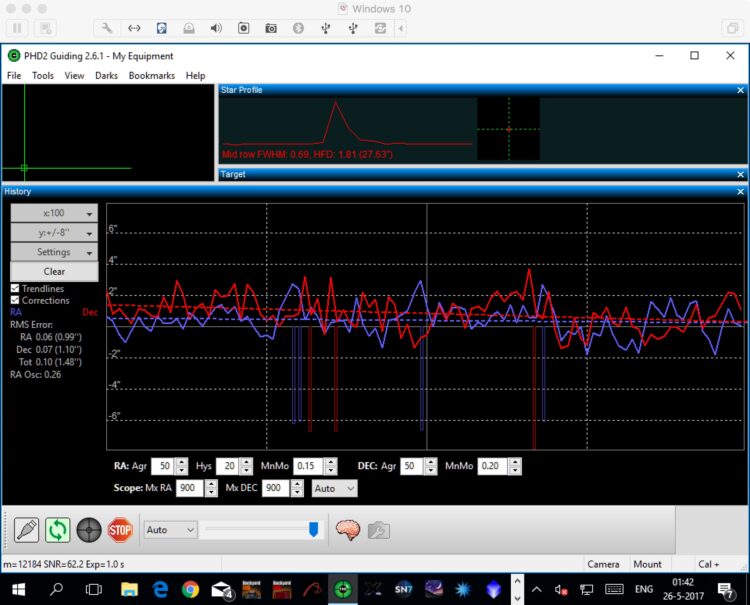The image size is (750, 605).
Task: Click the crosshair guide star icon
Action: [89, 530]
